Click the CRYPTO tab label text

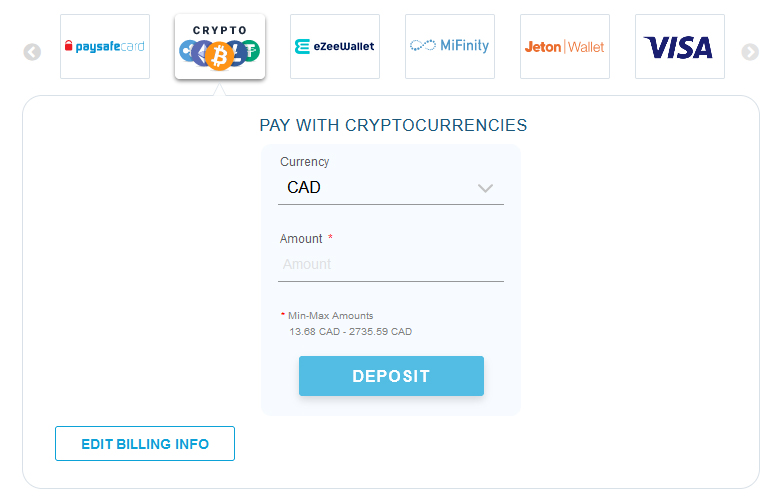219,30
